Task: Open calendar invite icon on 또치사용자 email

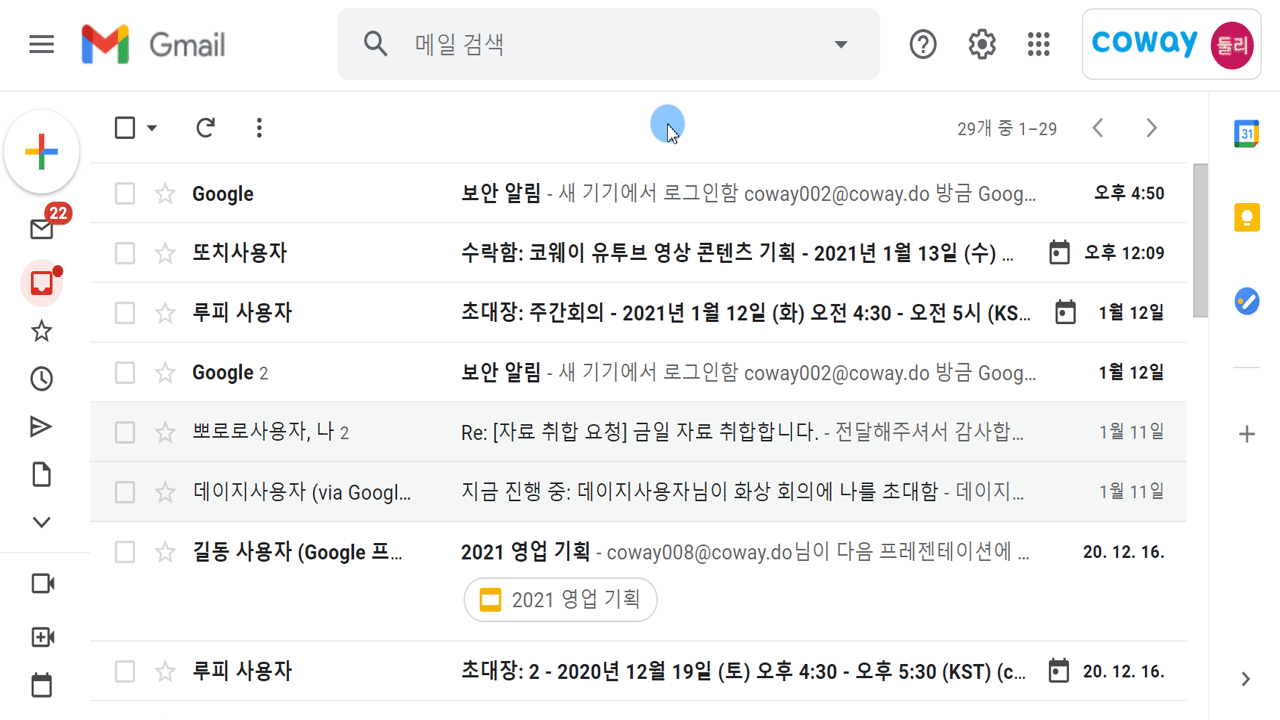Action: click(x=1058, y=253)
